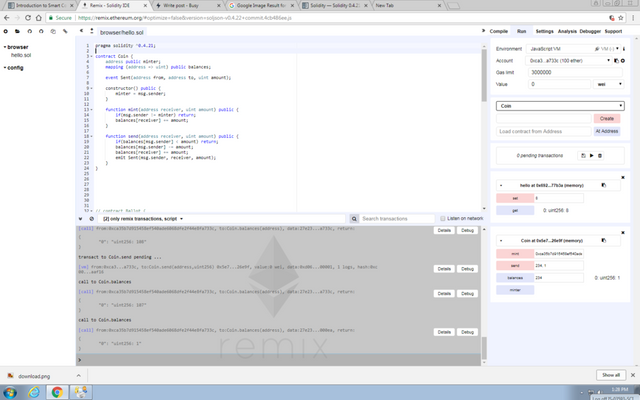Viewport: 640px width, 400px height.
Task: Open a local file with the folder icon
Action: coord(18,31)
